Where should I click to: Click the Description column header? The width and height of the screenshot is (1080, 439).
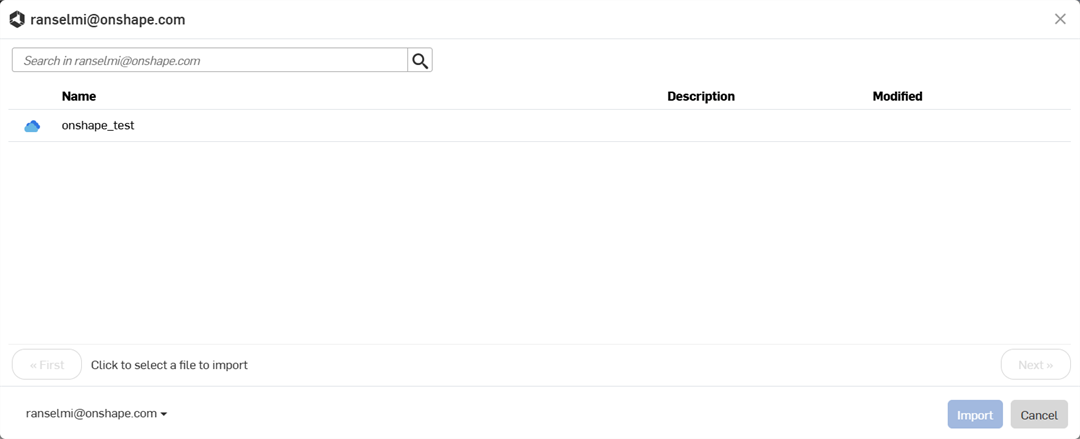(701, 97)
